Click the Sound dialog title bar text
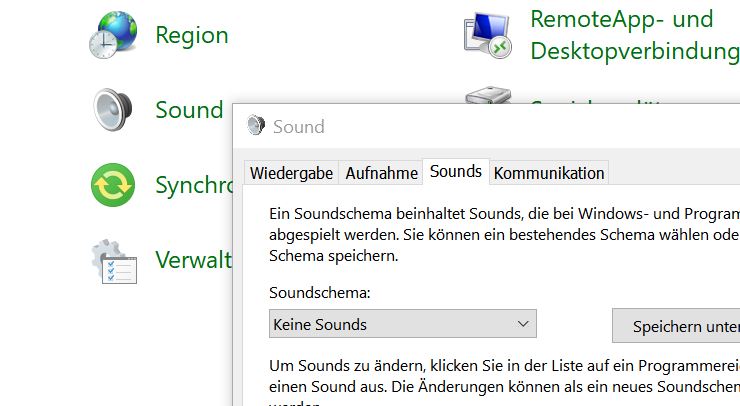 coord(298,126)
